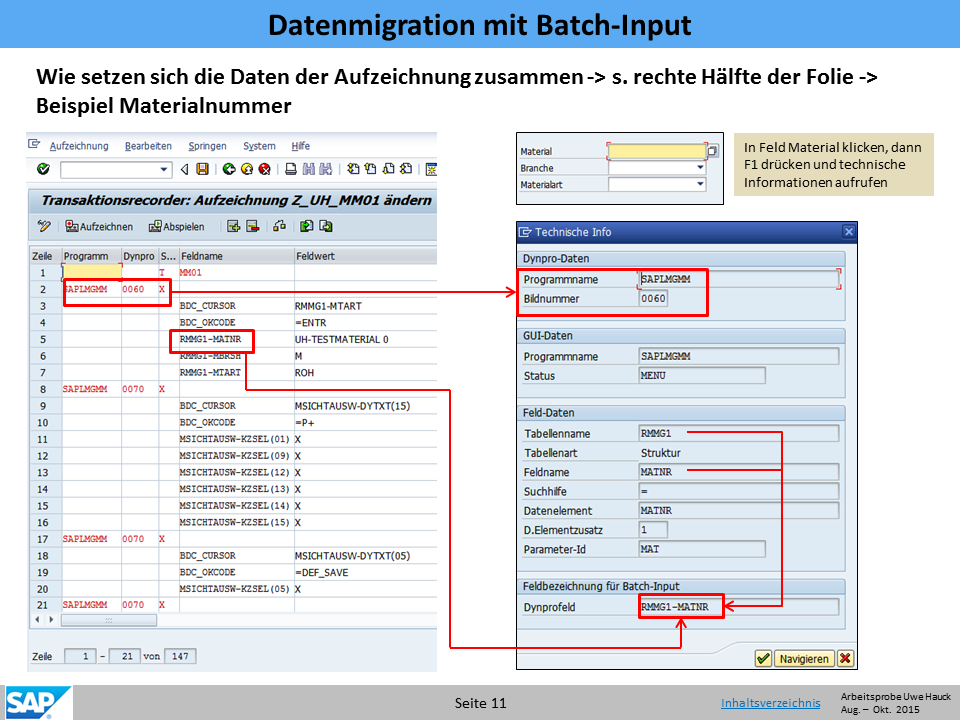Viewport: 960px width, 720px height.
Task: Open the Aufzeichnung menu
Action: coord(78,146)
